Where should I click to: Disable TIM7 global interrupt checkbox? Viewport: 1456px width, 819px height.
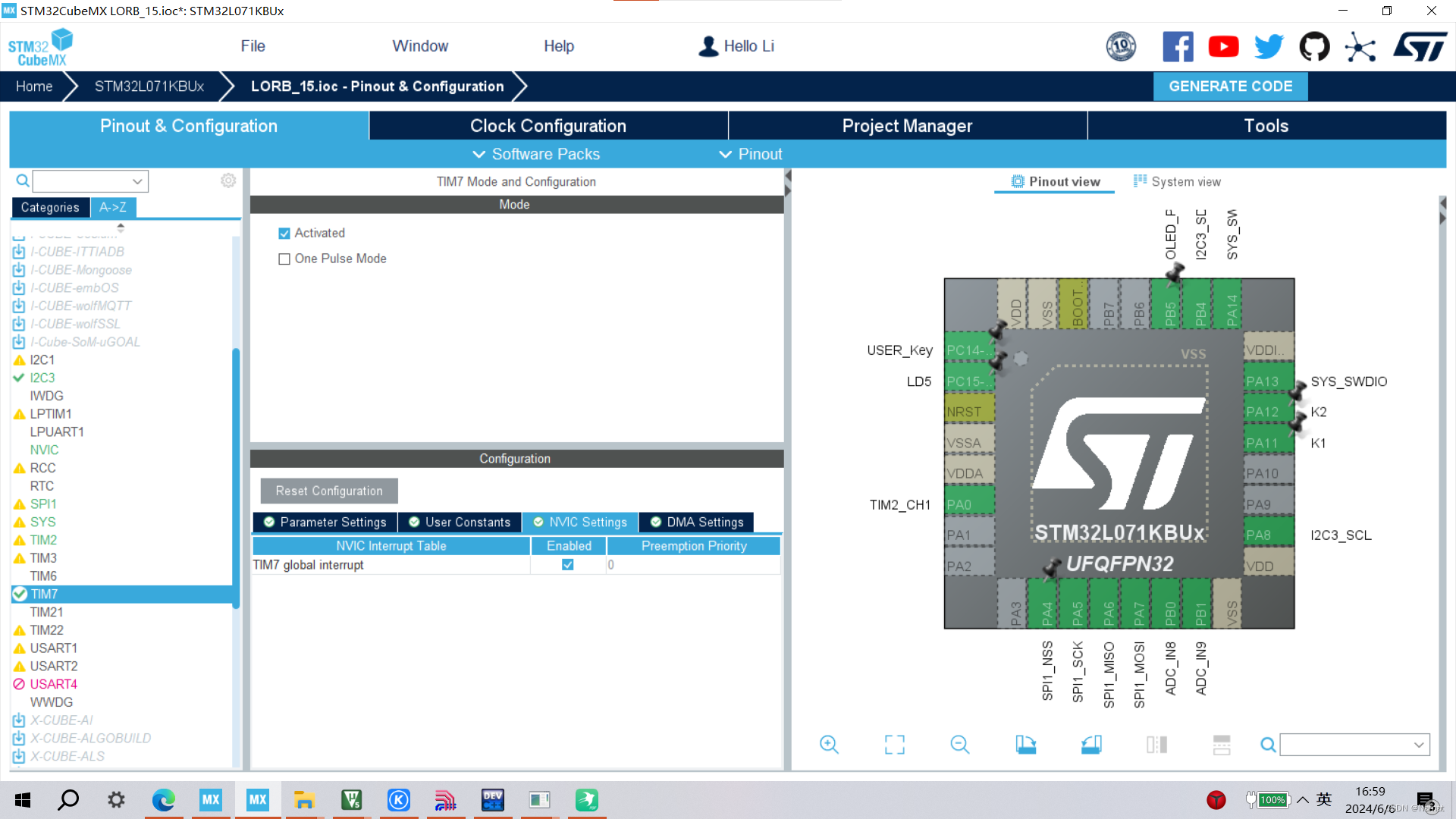tap(568, 565)
